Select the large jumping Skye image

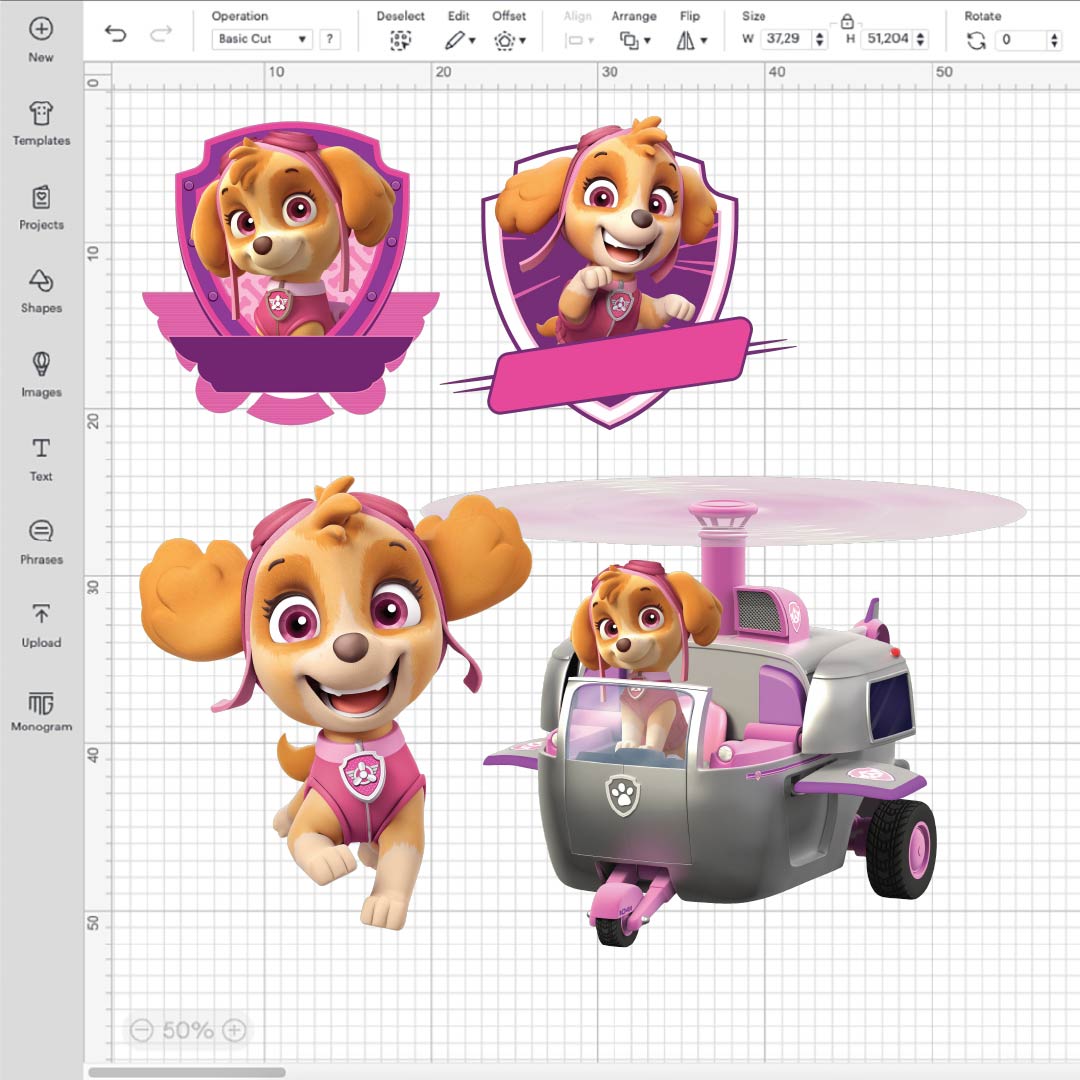click(x=335, y=703)
